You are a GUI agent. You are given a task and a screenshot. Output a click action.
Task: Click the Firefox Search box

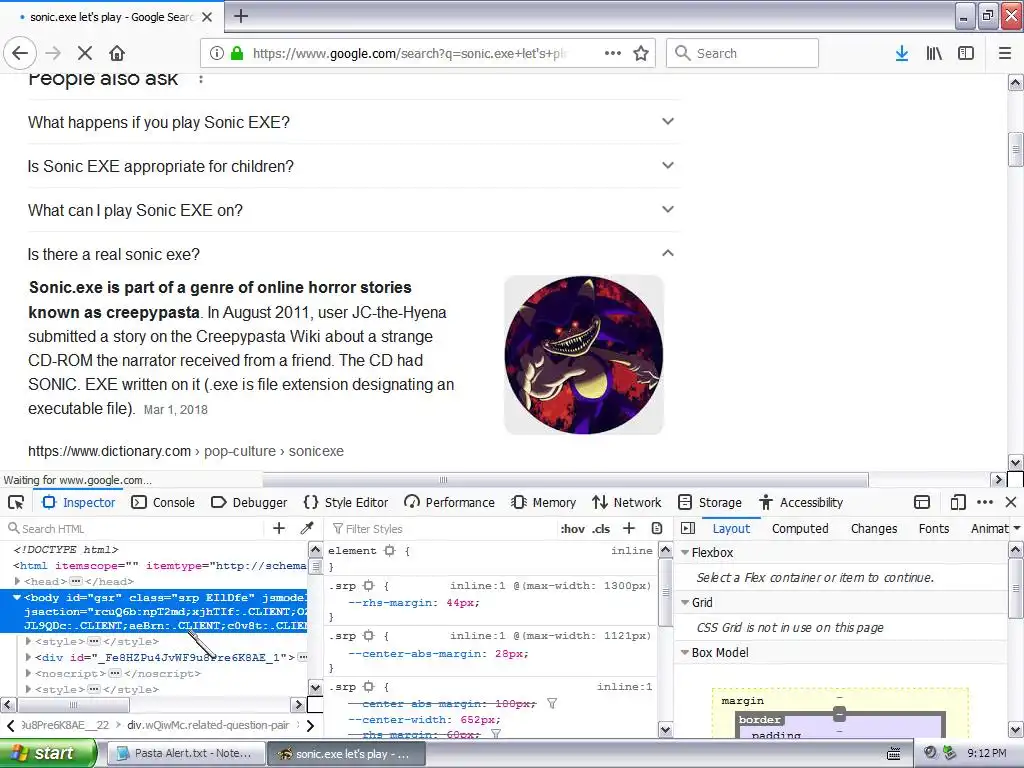point(742,53)
